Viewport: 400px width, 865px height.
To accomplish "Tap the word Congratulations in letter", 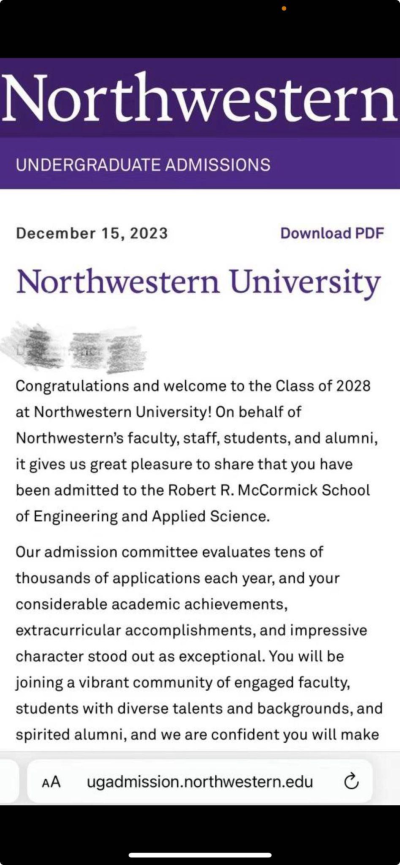I will point(65,386).
